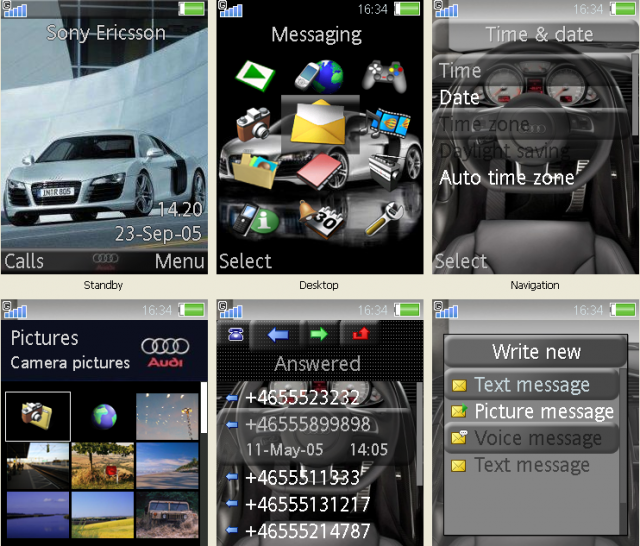Click signal strength icon on Write new screen
Screen dimensions: 640x546
pos(446,310)
